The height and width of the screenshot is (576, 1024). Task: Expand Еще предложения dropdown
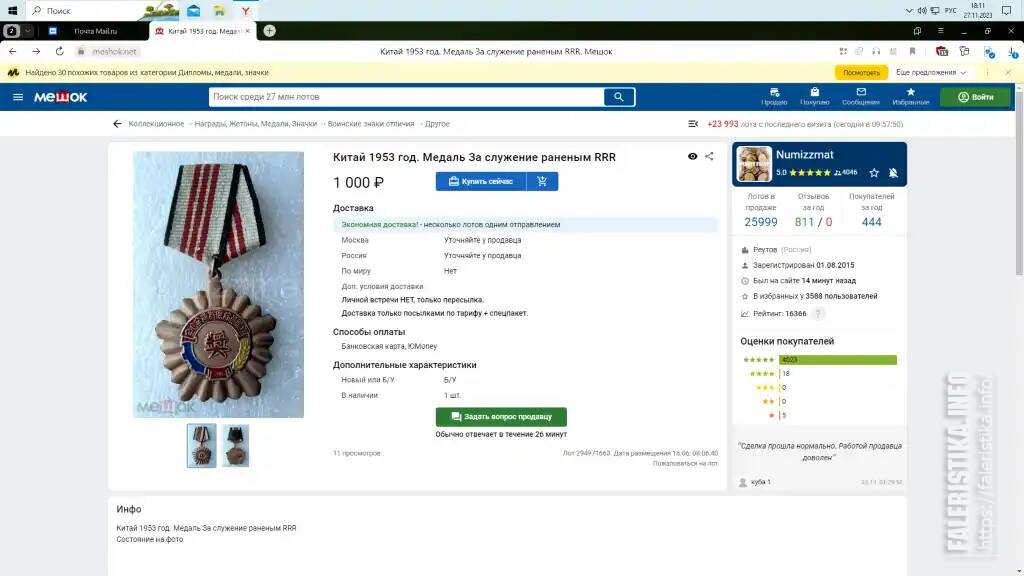pos(931,72)
